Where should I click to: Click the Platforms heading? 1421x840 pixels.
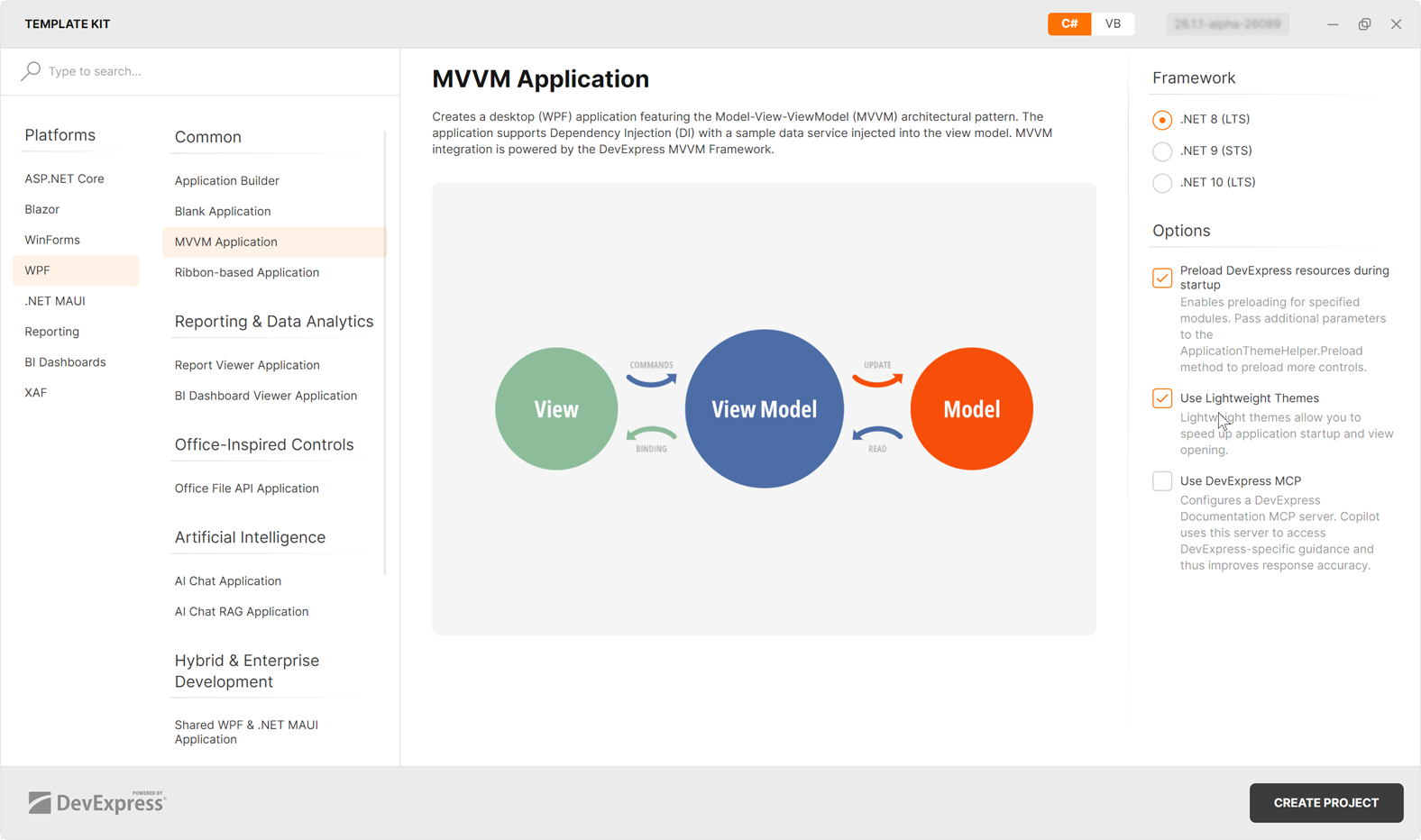[60, 135]
